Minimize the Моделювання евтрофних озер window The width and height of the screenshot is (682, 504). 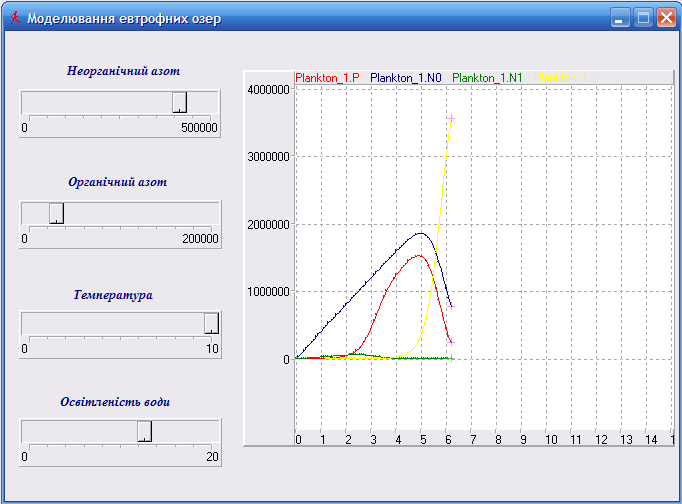coord(620,18)
